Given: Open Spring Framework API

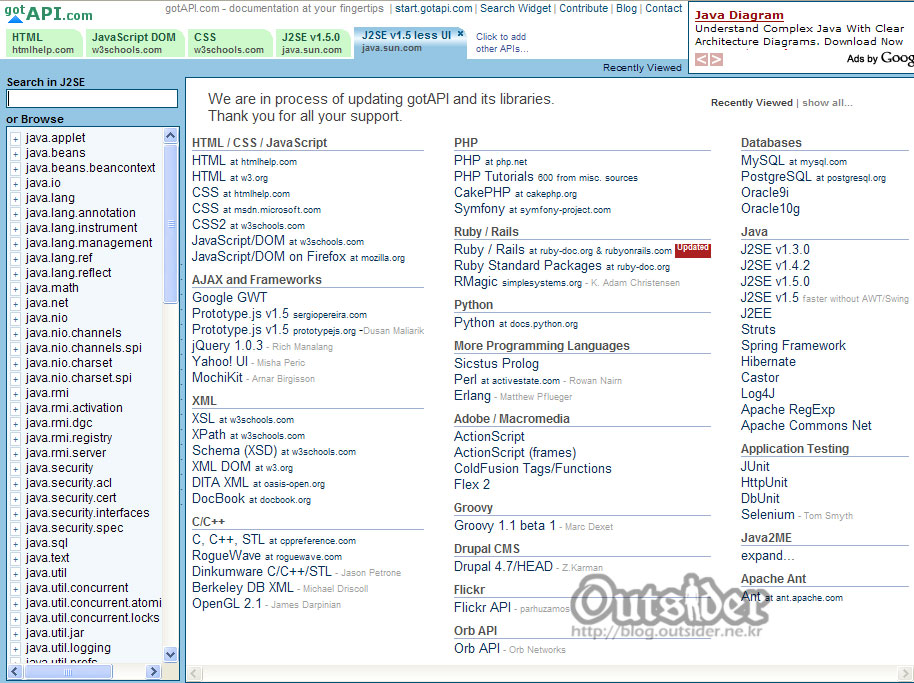Looking at the screenshot, I should coord(793,345).
